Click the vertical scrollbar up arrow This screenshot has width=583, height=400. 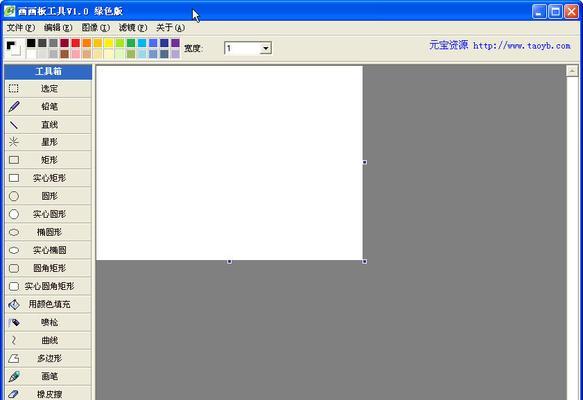(x=572, y=71)
